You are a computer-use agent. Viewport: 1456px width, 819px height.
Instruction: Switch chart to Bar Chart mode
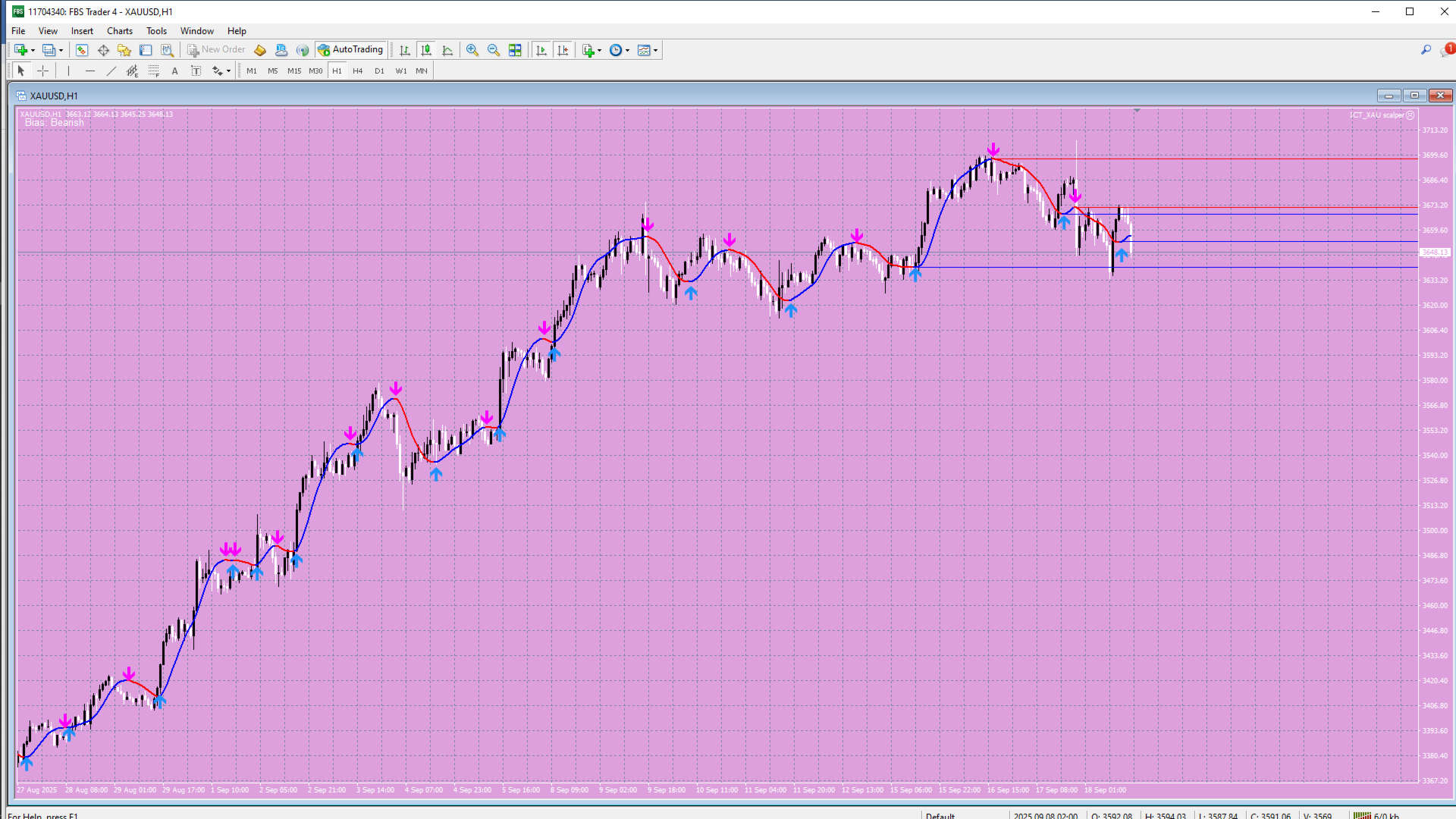pyautogui.click(x=405, y=50)
